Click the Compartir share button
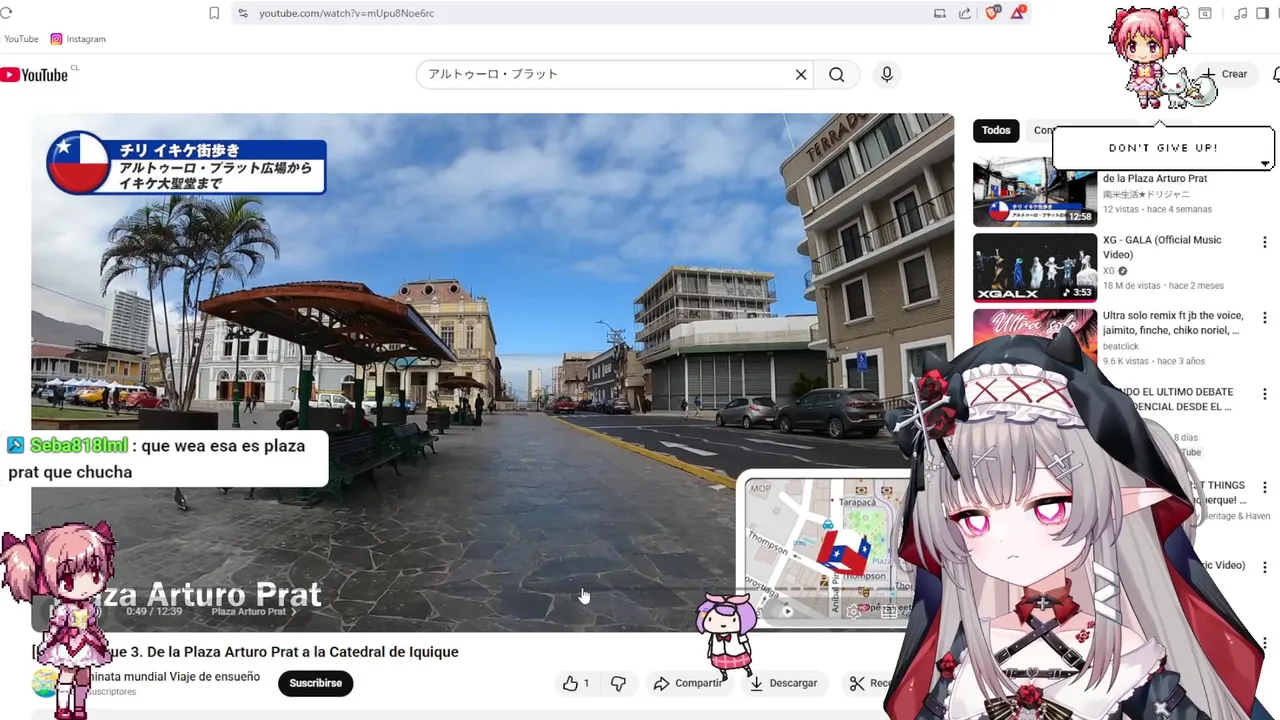1280x720 pixels. pyautogui.click(x=688, y=683)
